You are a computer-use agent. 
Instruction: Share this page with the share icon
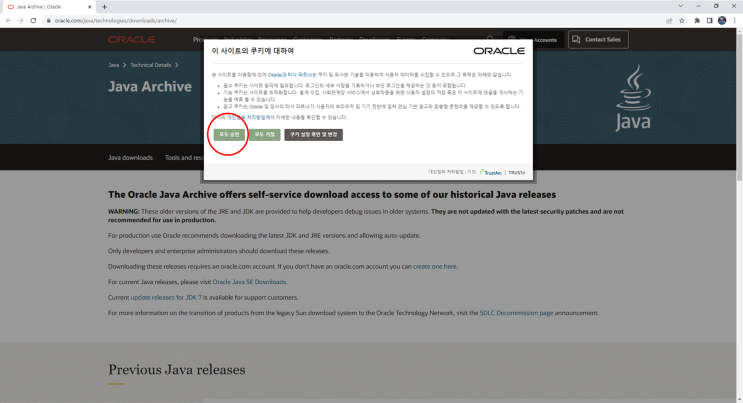(x=669, y=20)
